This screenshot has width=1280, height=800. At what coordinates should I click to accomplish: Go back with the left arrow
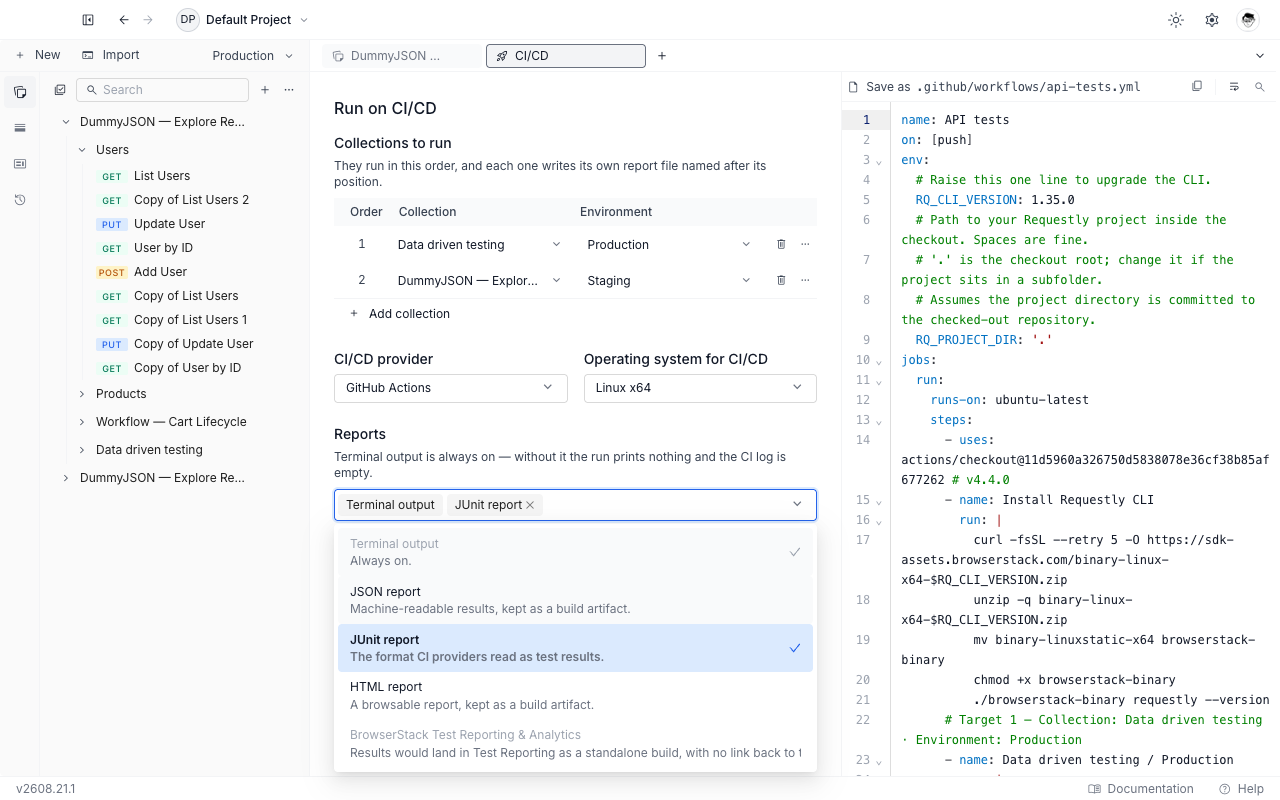point(124,20)
